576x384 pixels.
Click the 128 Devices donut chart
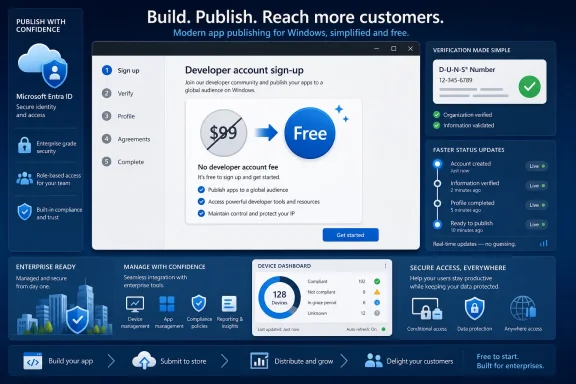280,298
